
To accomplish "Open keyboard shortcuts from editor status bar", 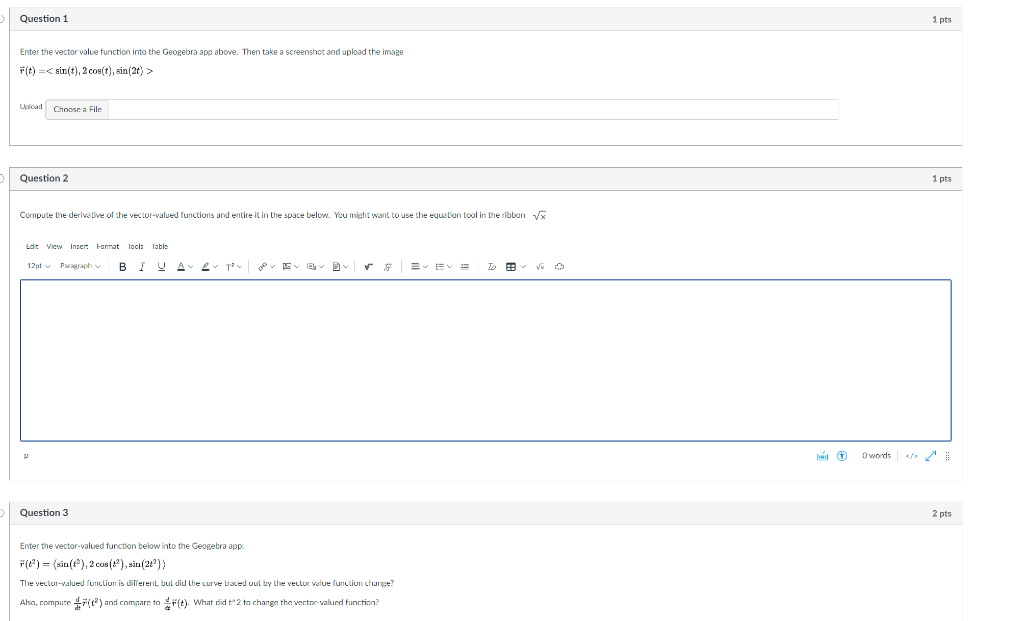I will tap(822, 456).
